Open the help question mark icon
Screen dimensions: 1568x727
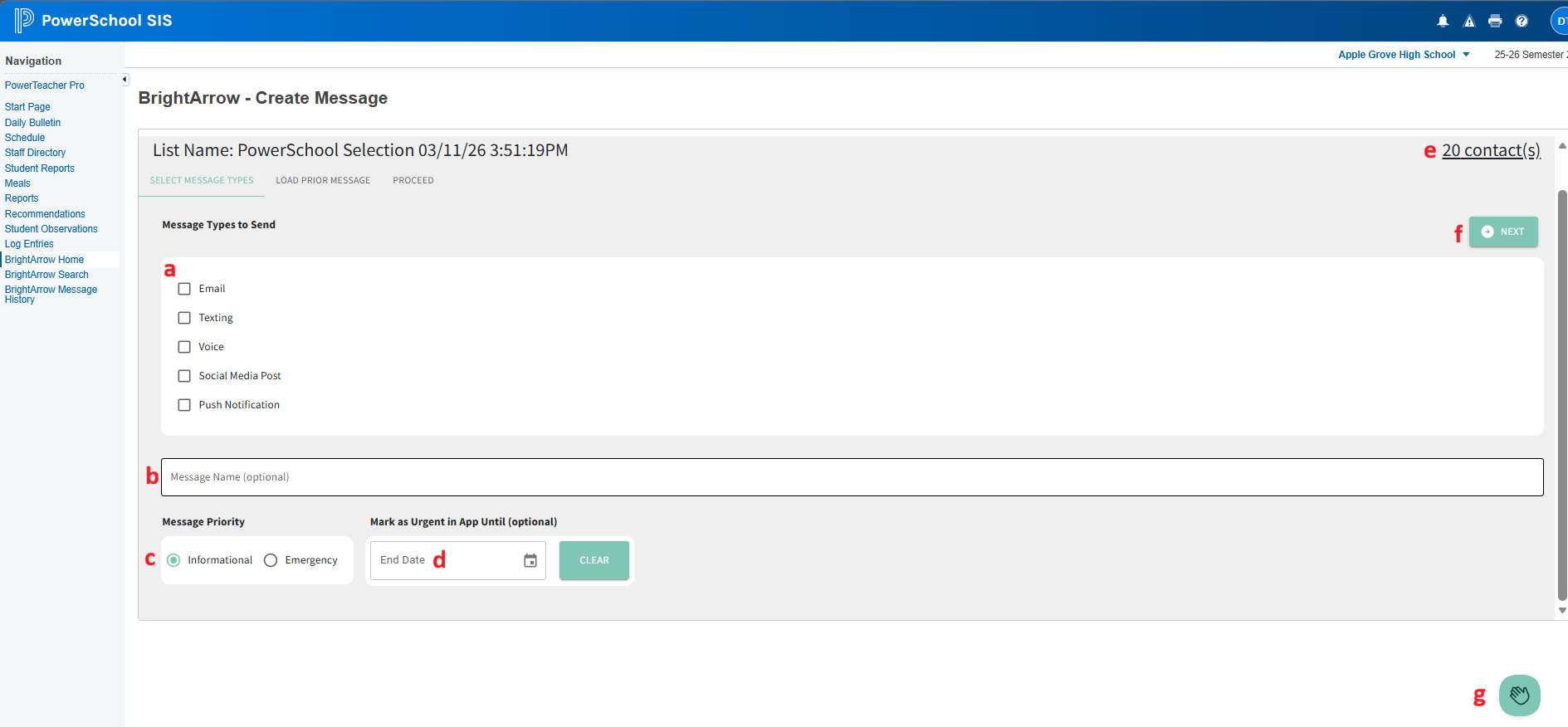(1522, 22)
